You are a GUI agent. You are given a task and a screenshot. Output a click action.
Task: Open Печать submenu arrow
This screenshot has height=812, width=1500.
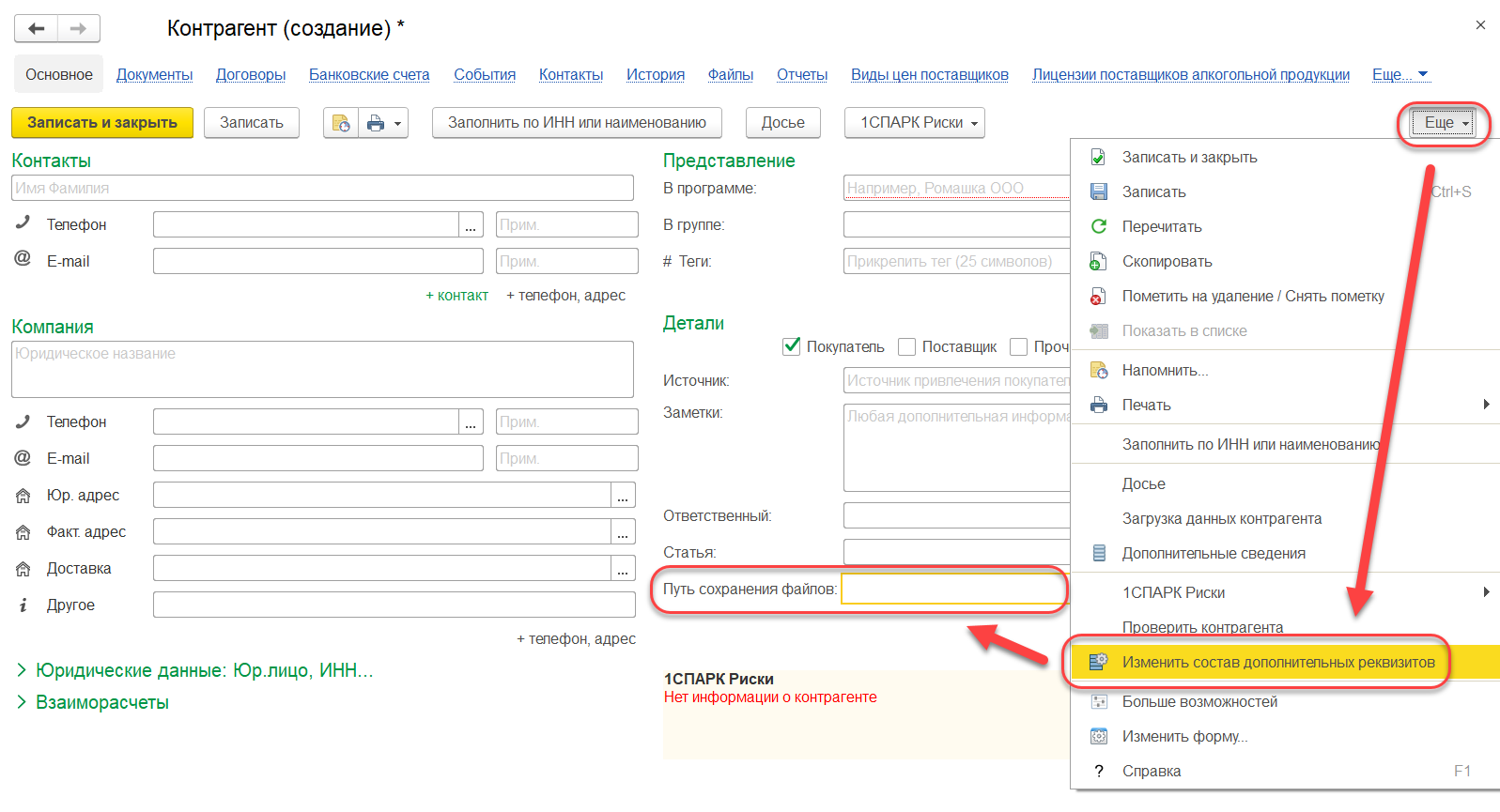pos(1486,405)
